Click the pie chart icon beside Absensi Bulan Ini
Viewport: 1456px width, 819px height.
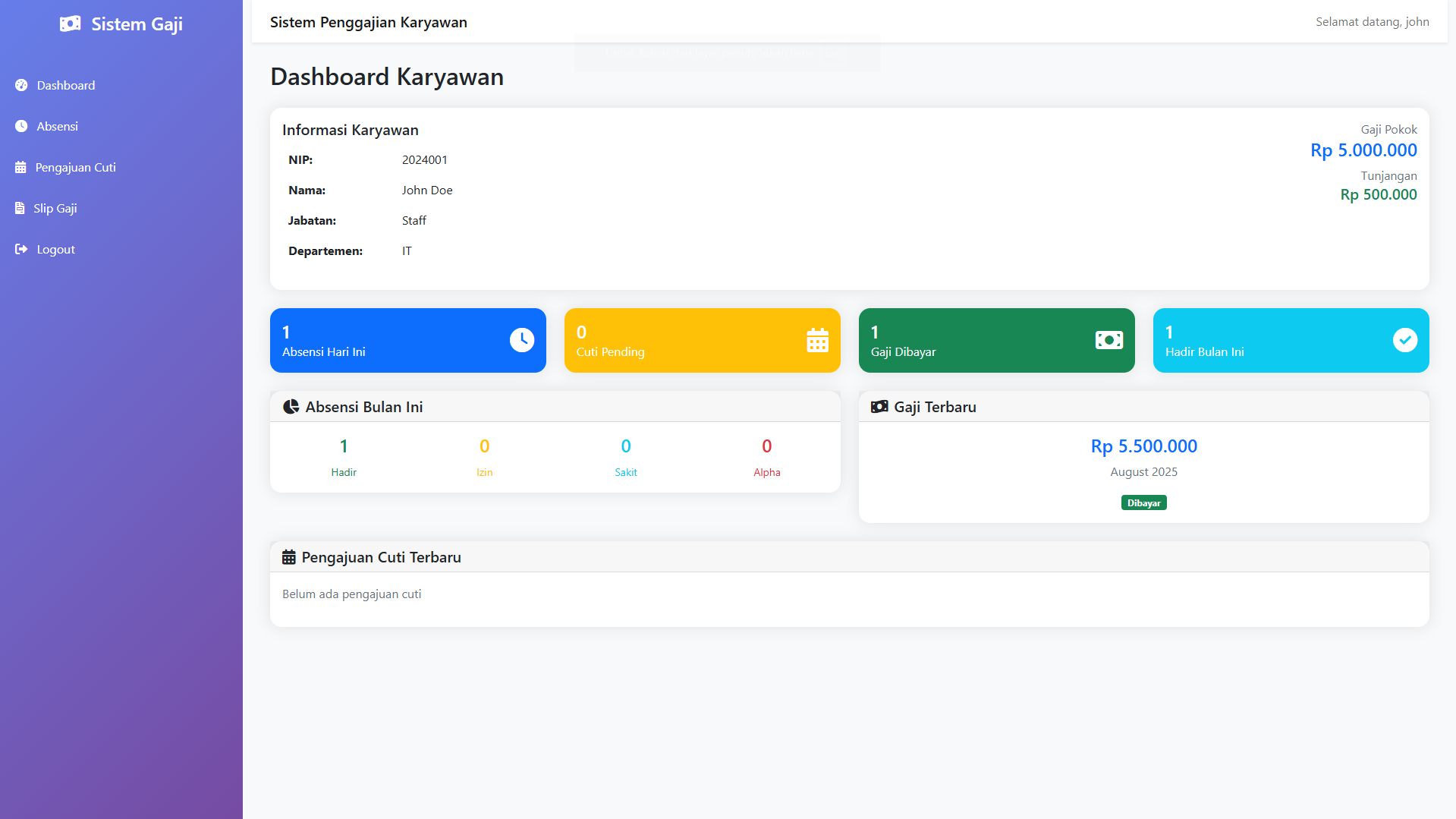pyautogui.click(x=291, y=407)
